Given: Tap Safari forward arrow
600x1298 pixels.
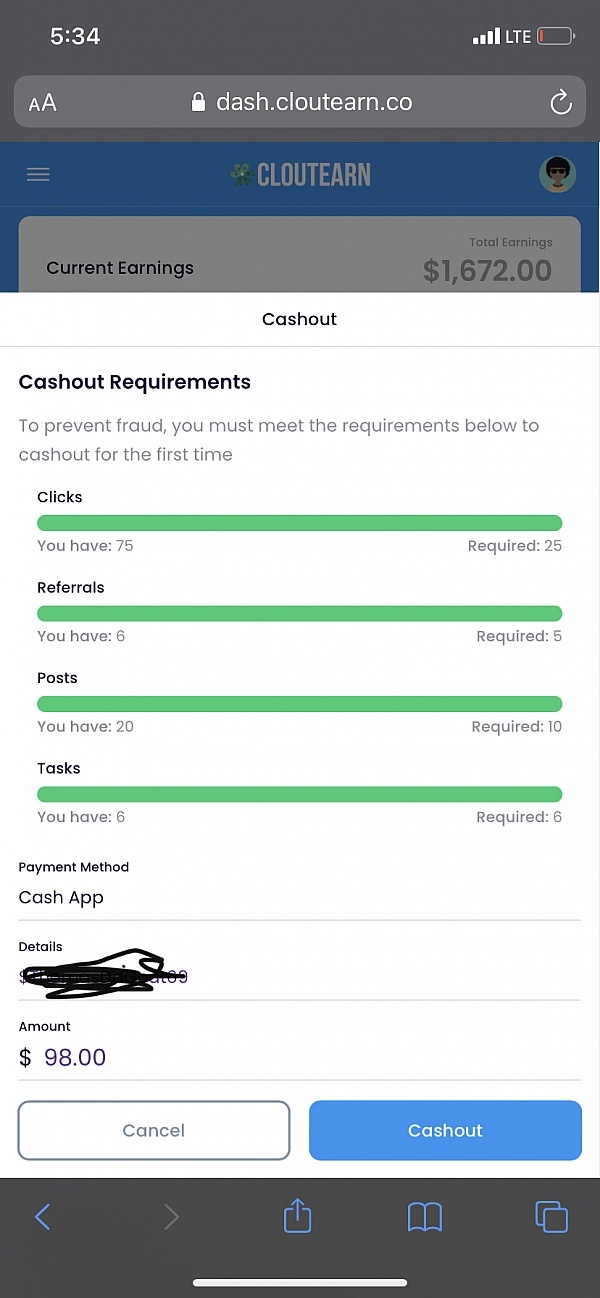Looking at the screenshot, I should [x=171, y=1216].
